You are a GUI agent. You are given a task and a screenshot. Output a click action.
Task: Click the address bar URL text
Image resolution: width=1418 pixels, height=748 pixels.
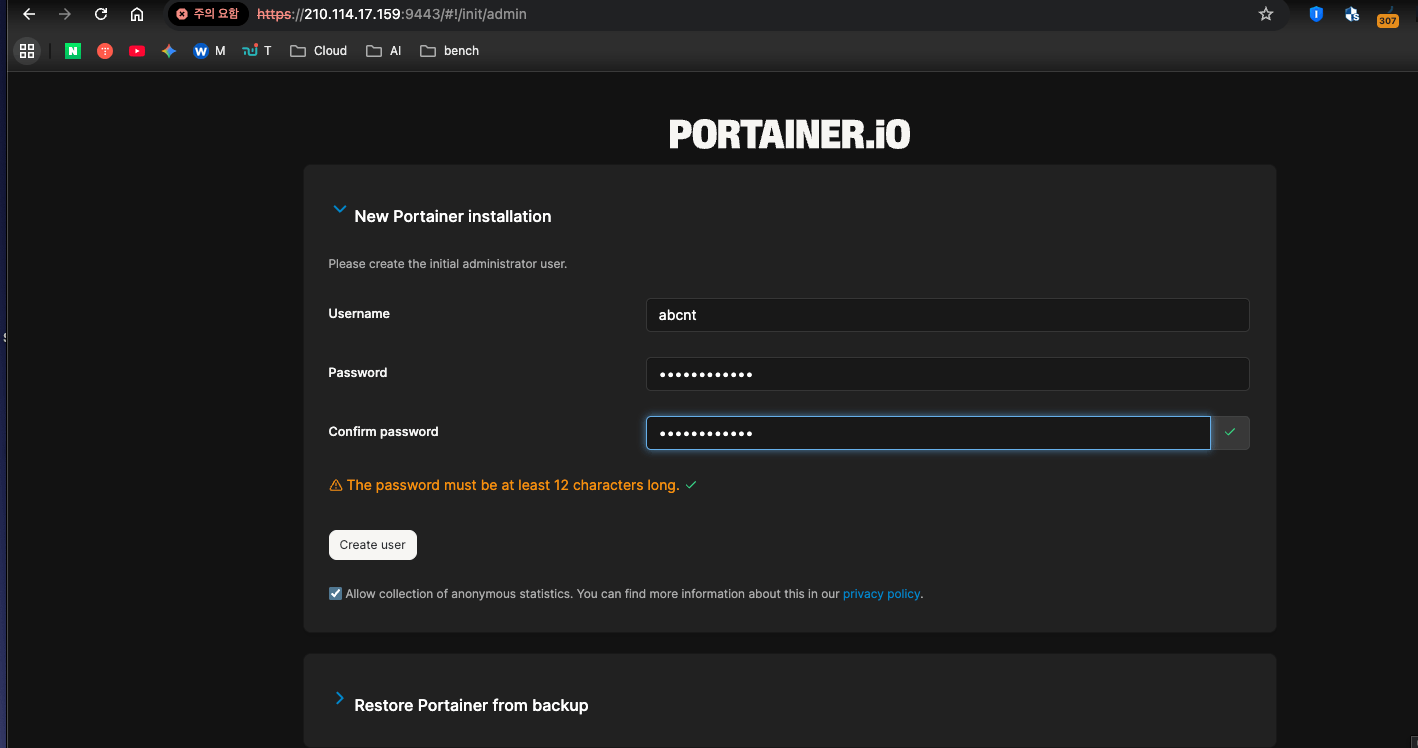(392, 14)
